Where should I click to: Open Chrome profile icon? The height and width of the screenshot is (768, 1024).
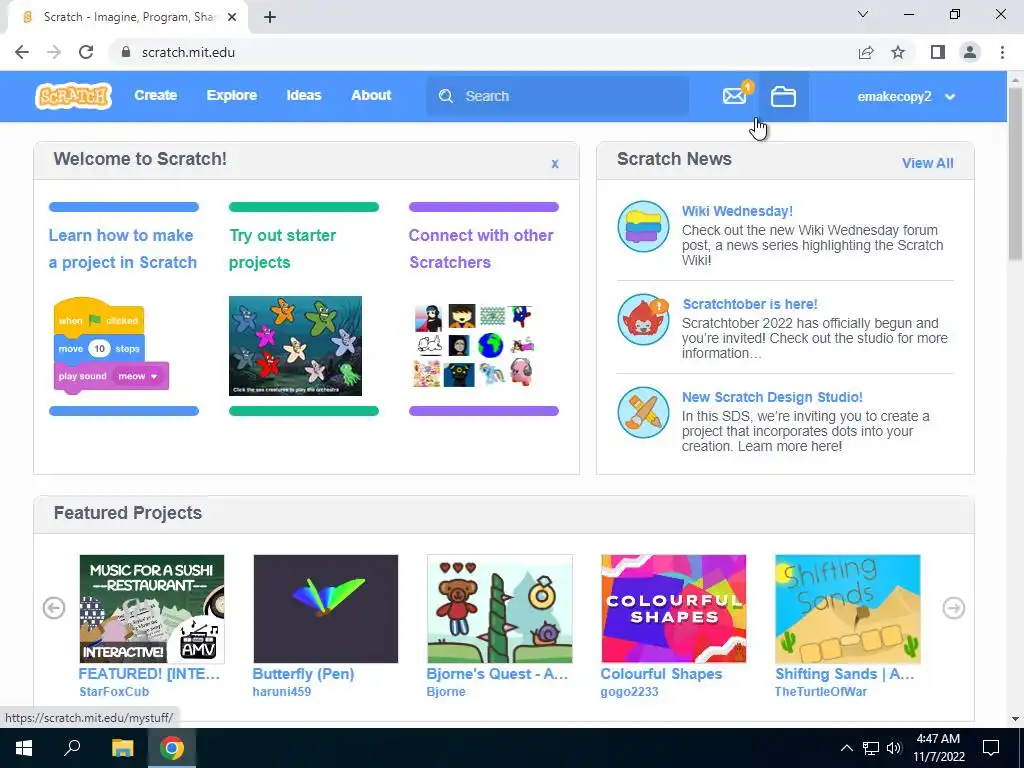[x=970, y=52]
